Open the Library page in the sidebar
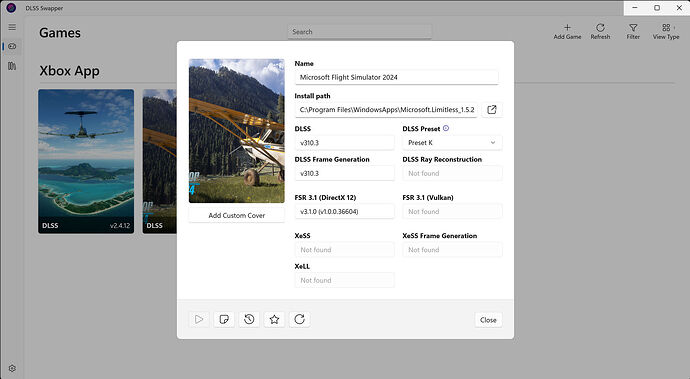 [x=12, y=66]
